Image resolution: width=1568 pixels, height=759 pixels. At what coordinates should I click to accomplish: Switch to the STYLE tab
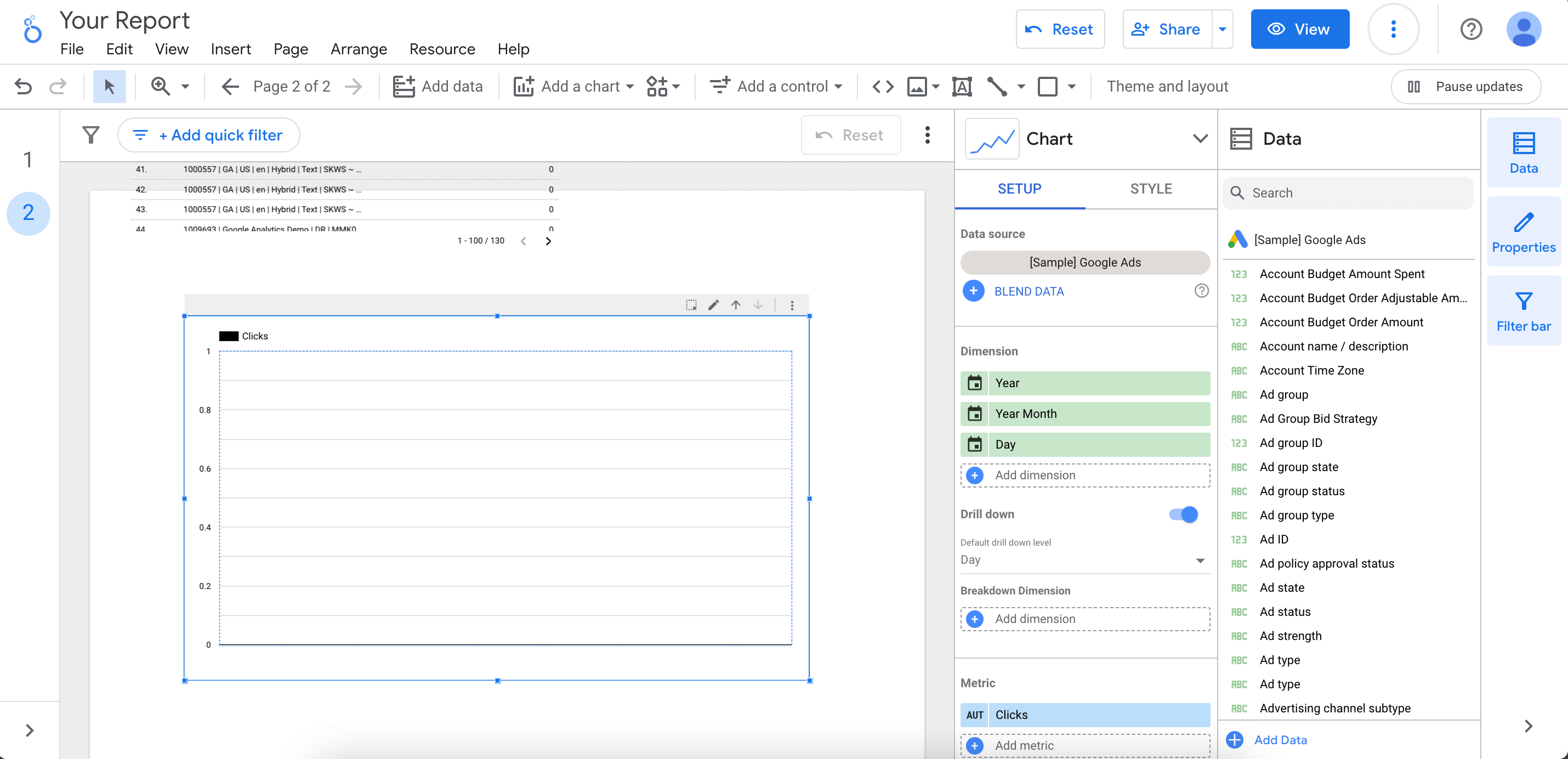[x=1150, y=189]
